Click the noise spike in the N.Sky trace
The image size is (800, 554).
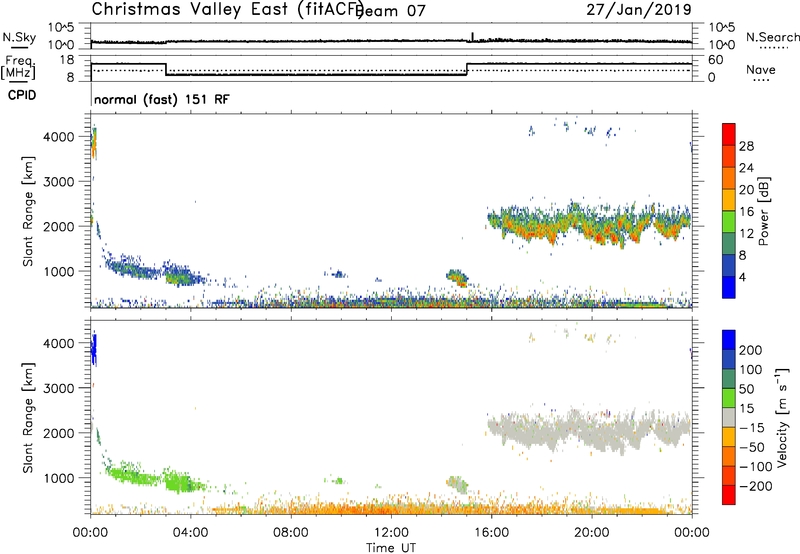[x=472, y=36]
